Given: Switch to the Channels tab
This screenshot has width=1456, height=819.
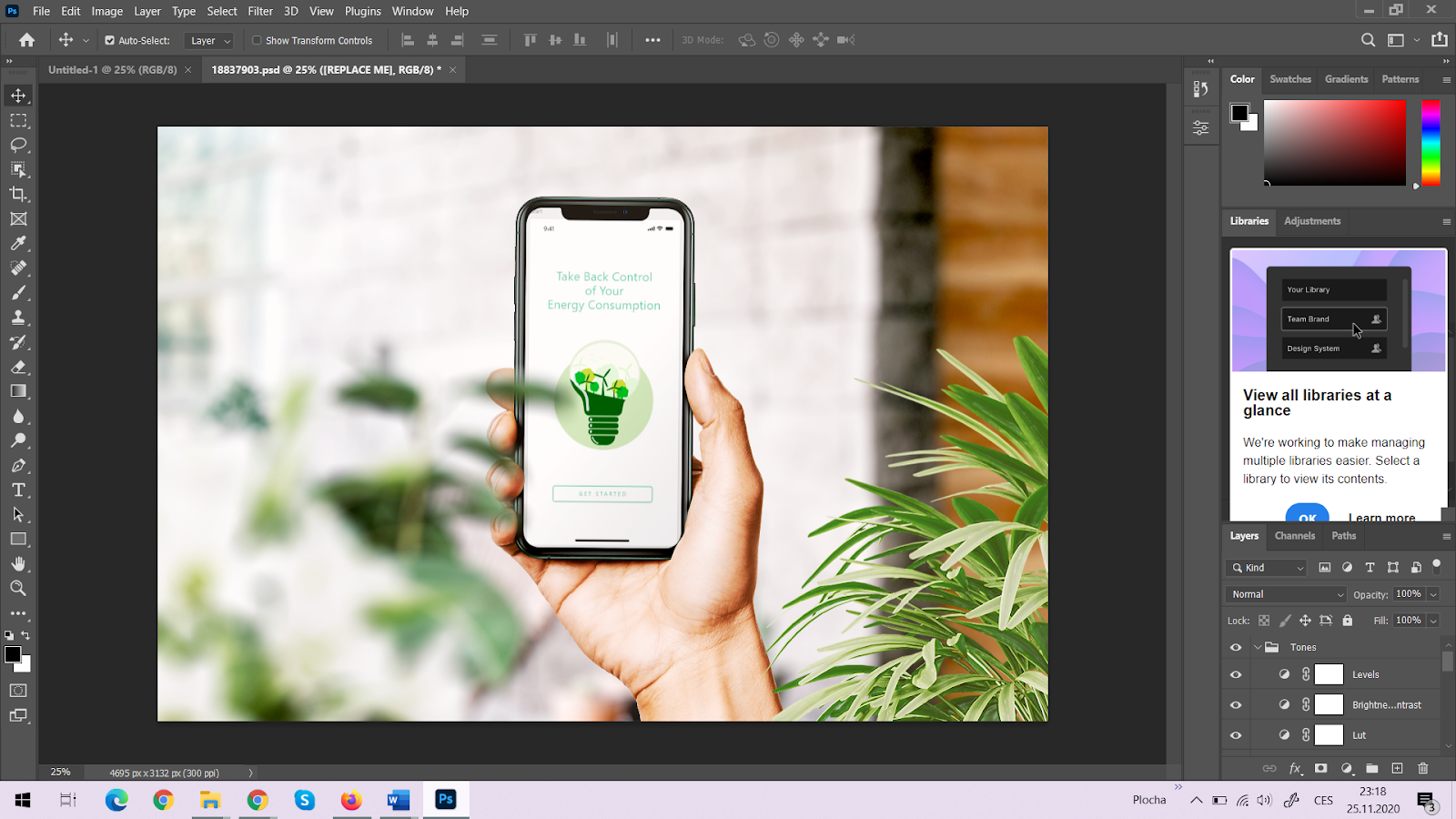Looking at the screenshot, I should pos(1294,536).
